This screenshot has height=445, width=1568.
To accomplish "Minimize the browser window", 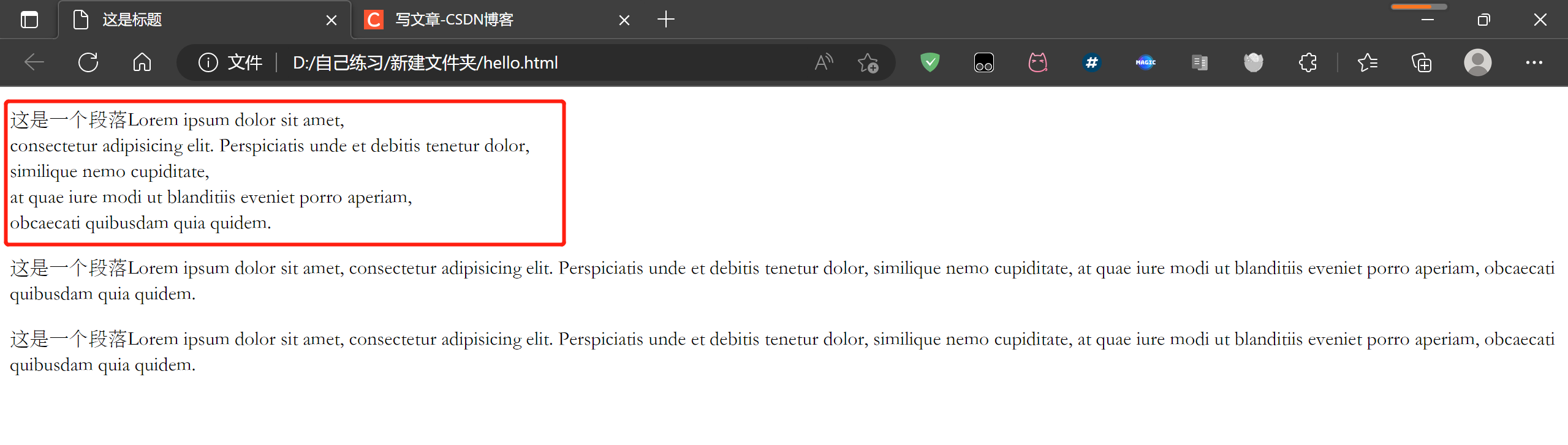I will click(x=1428, y=20).
